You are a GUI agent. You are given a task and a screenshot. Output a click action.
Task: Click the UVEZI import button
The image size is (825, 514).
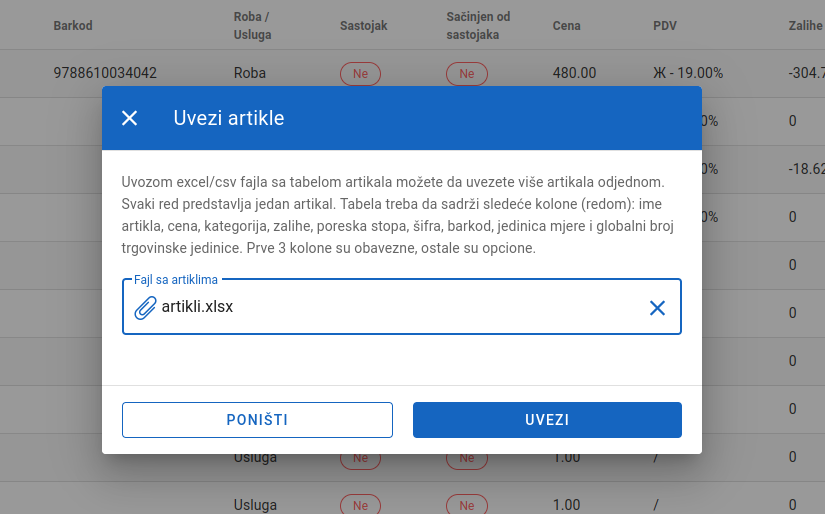[x=547, y=420]
